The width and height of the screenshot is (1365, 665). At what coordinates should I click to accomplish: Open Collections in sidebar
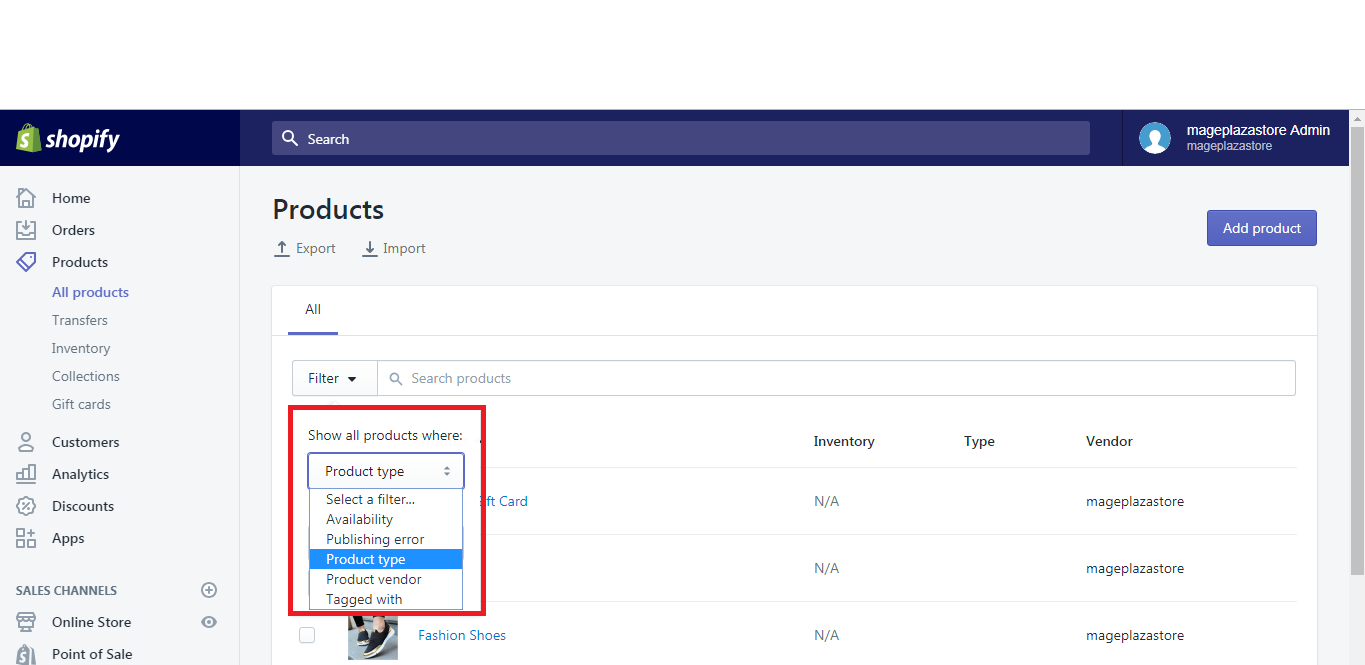[86, 376]
